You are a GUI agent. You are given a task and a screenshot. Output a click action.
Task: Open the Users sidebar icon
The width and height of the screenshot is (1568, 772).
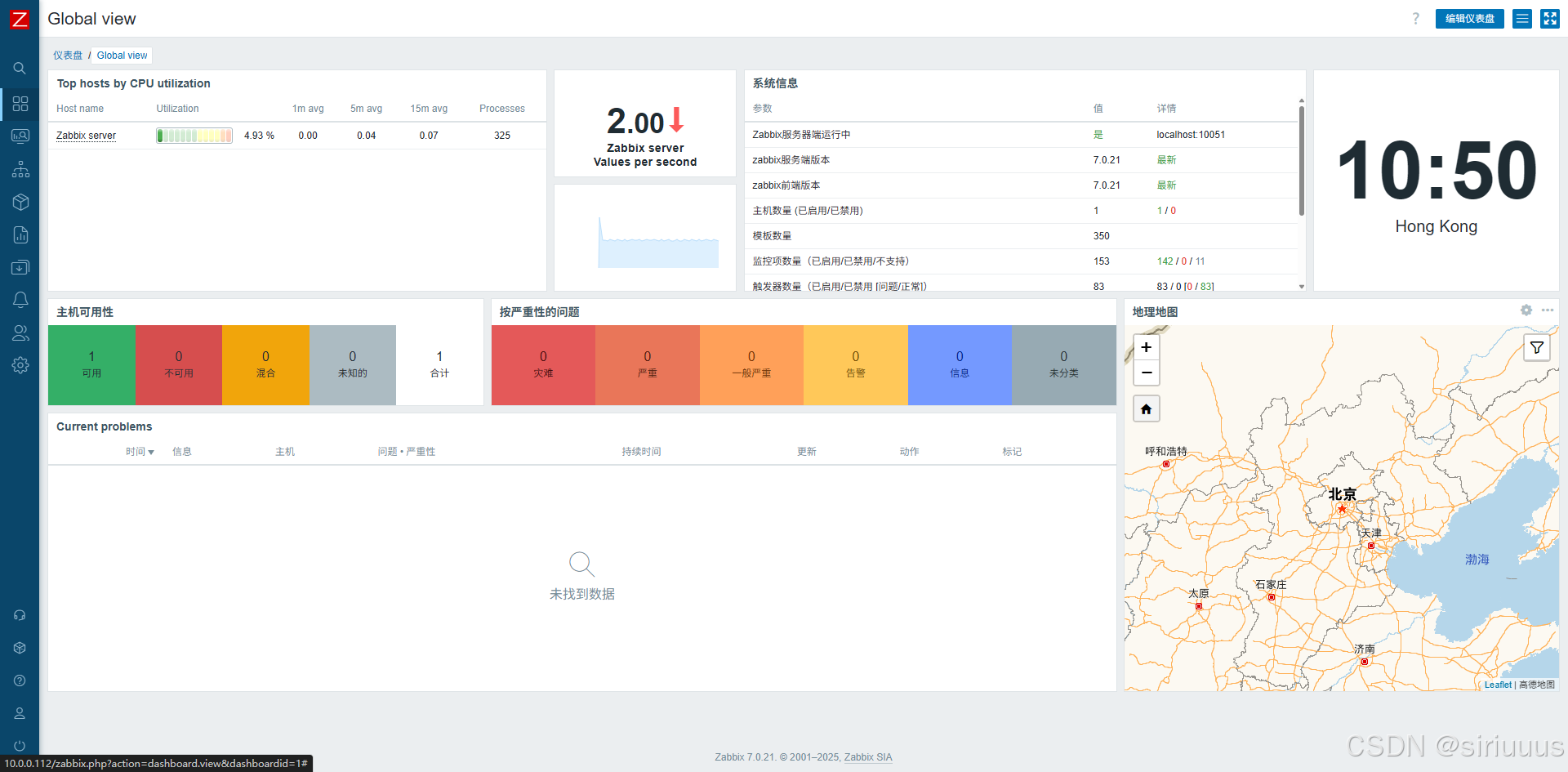tap(20, 332)
